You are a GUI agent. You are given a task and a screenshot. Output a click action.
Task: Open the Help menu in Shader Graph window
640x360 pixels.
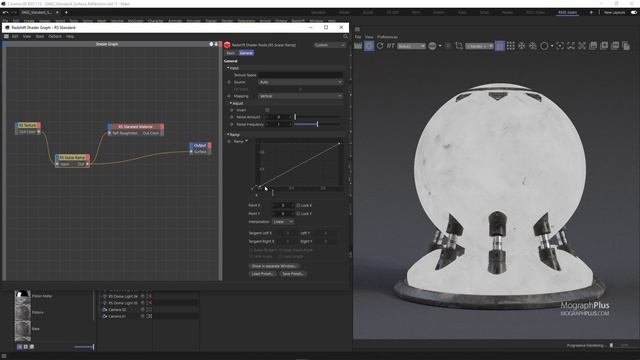70,36
